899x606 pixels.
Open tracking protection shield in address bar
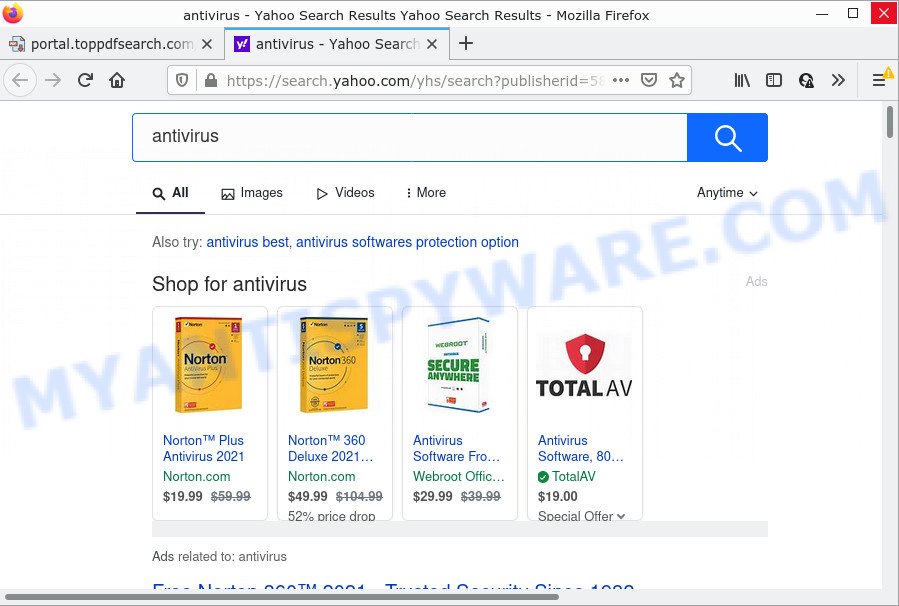pos(182,80)
